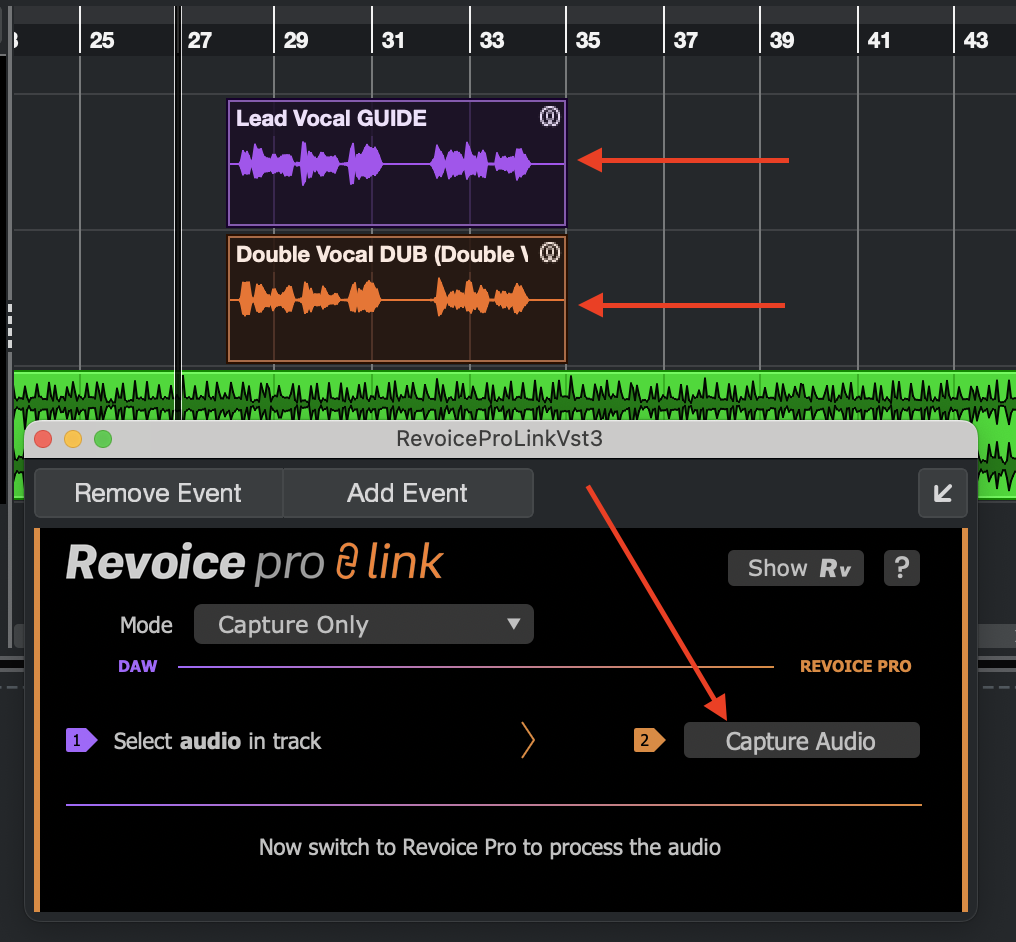1016x942 pixels.
Task: Click bar 33 on the timeline ruler
Action: (x=492, y=40)
